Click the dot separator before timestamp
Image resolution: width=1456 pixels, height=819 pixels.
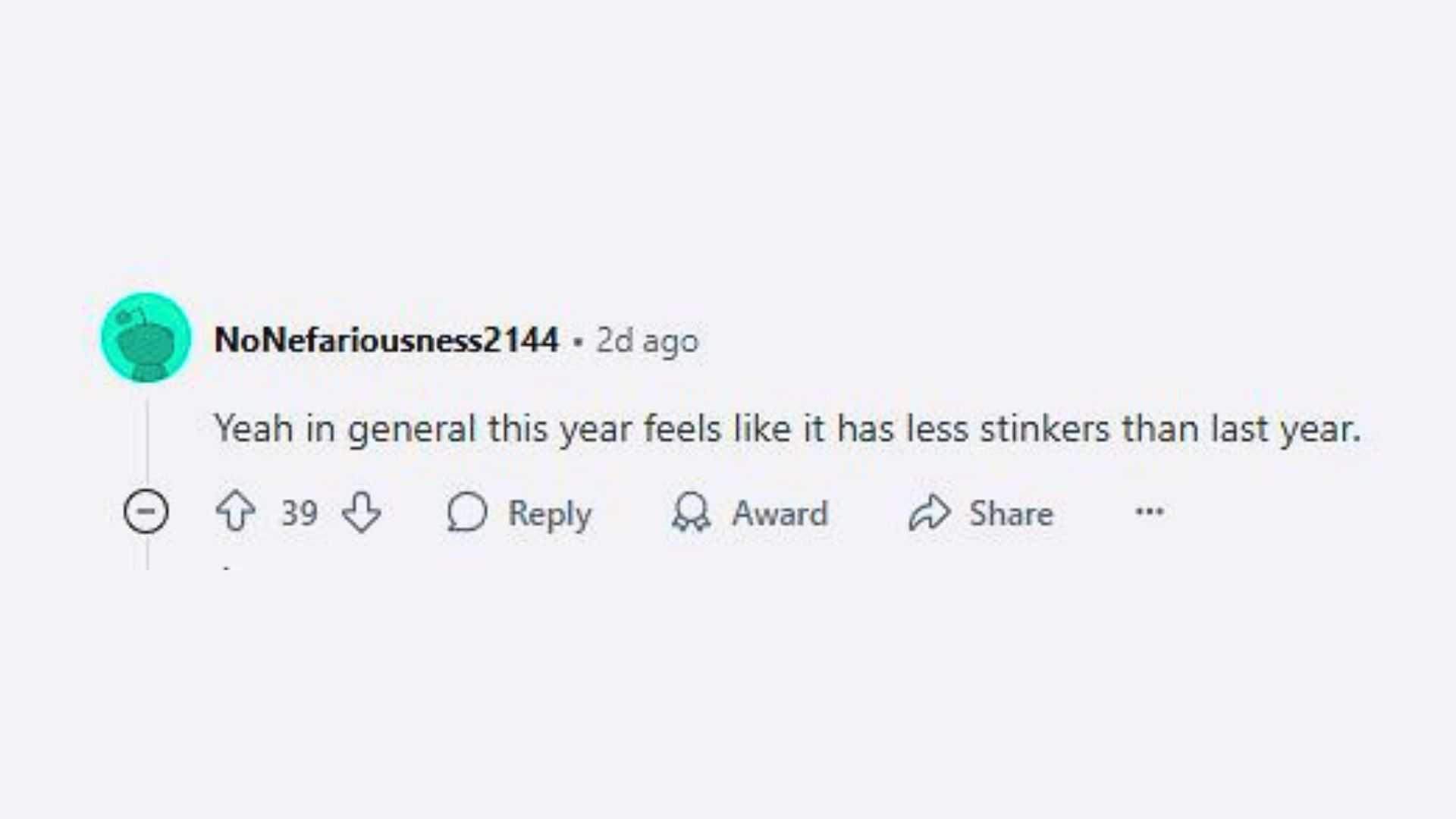pos(578,342)
